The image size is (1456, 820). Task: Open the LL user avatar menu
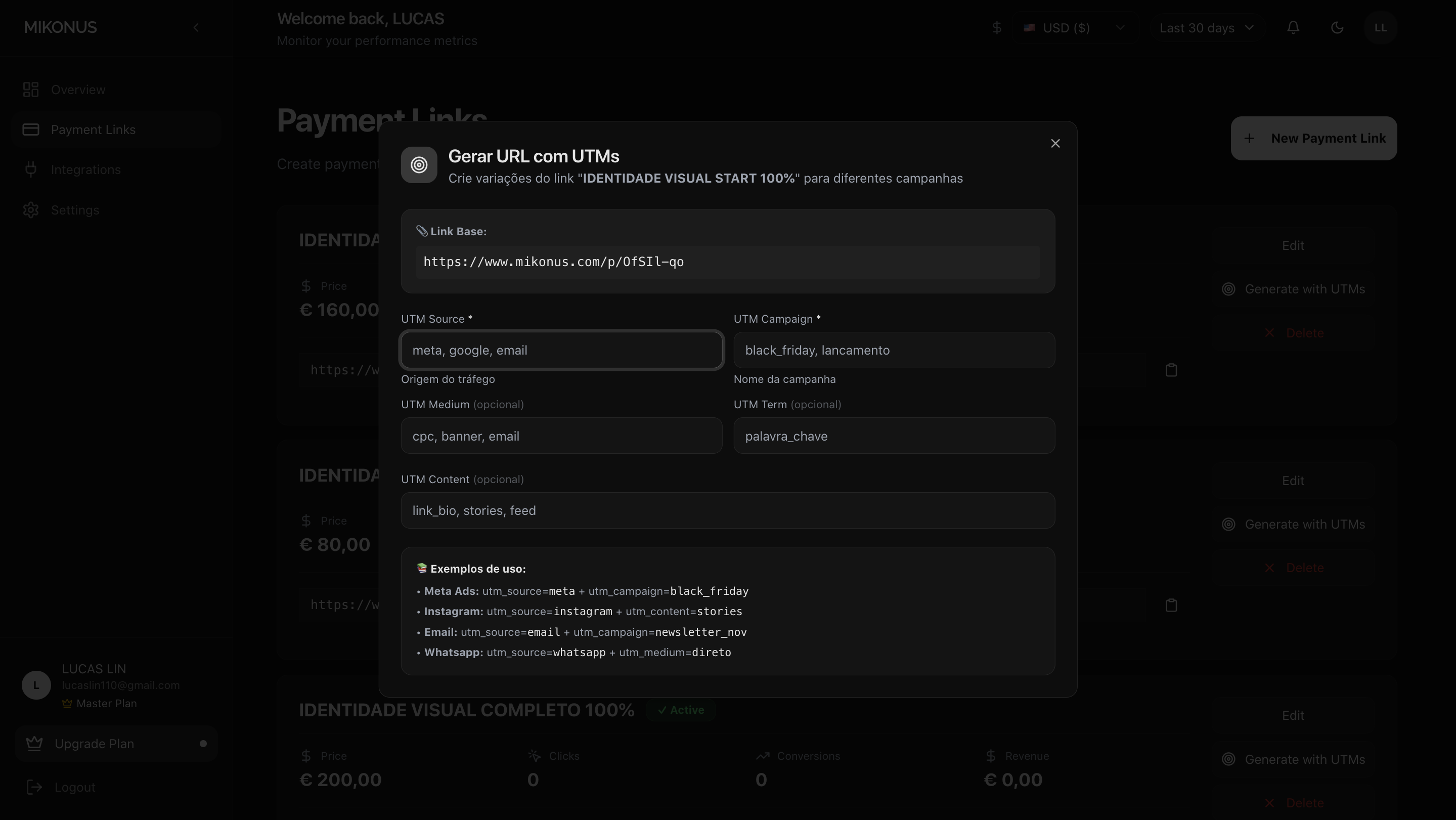click(x=1380, y=28)
